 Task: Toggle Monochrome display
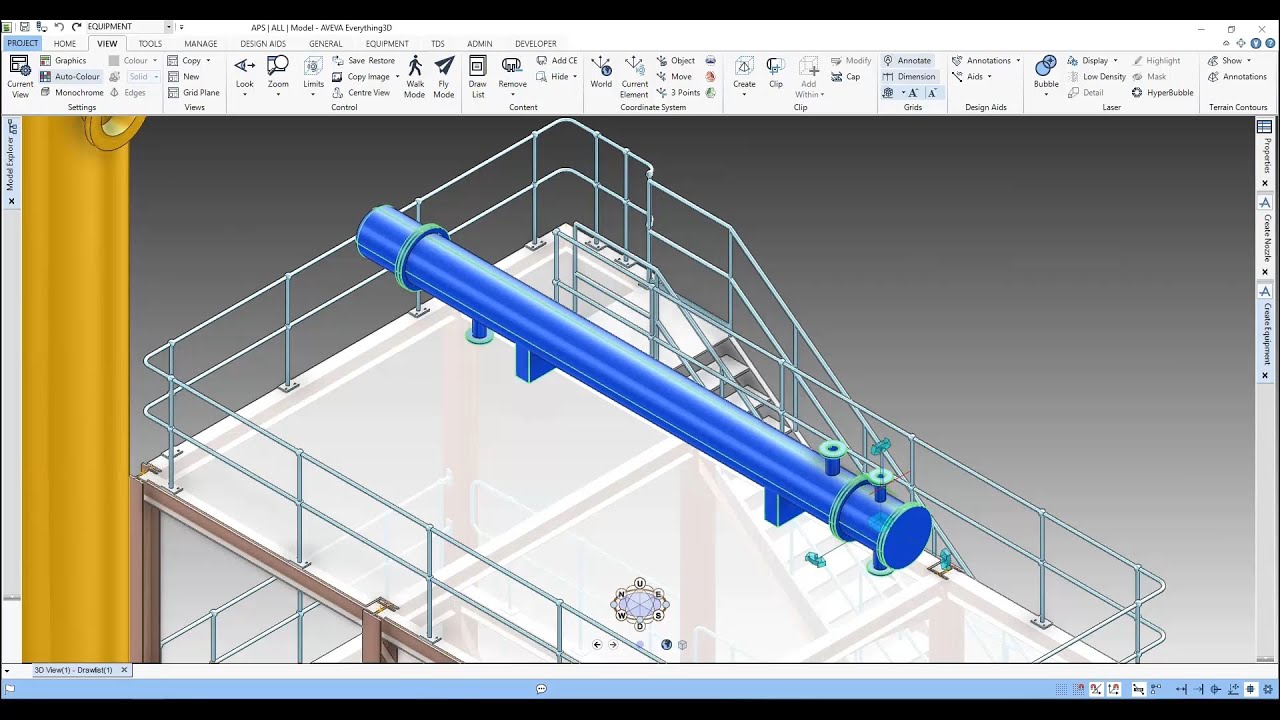click(x=72, y=93)
